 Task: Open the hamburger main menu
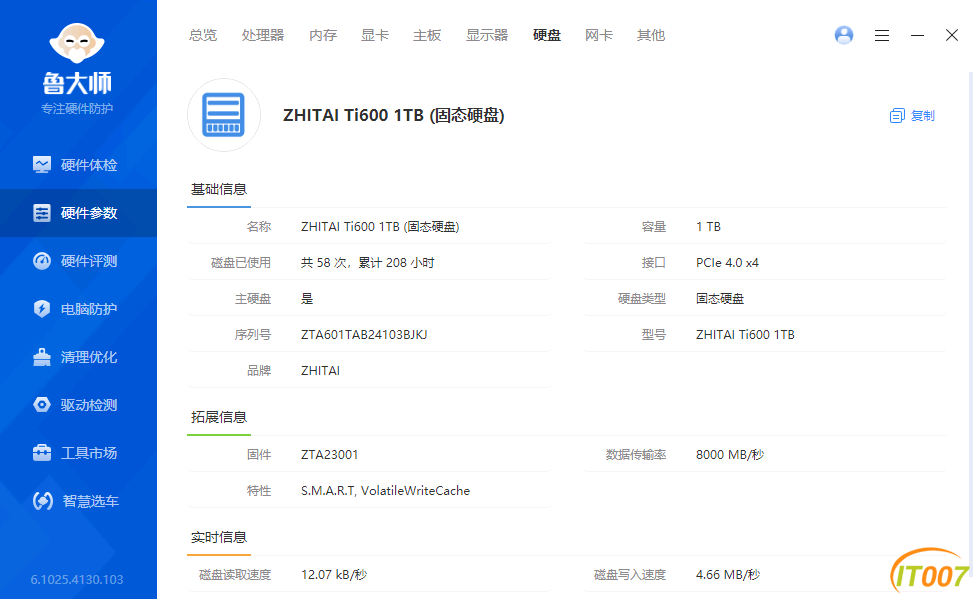(882, 35)
